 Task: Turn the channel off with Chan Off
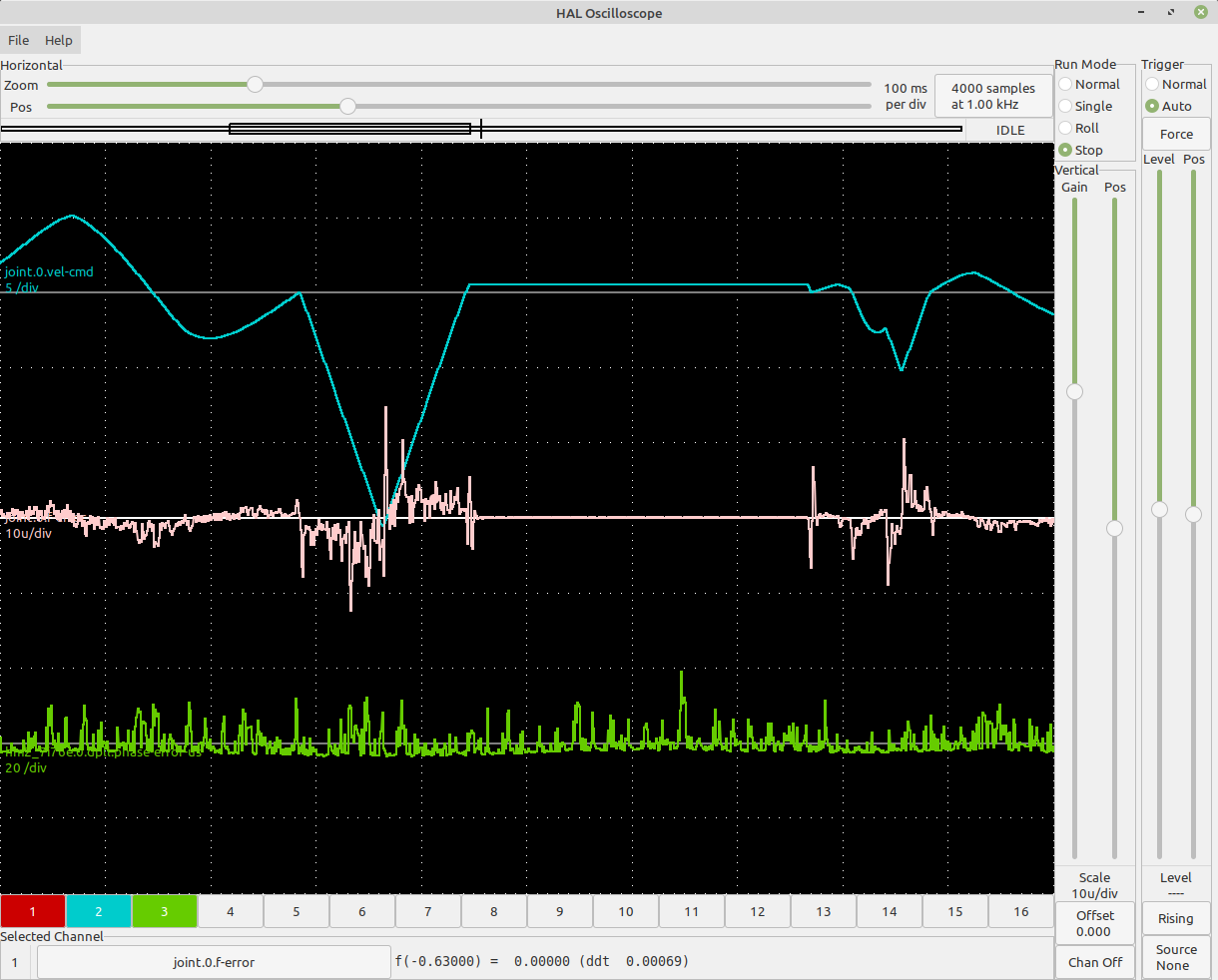click(1095, 962)
